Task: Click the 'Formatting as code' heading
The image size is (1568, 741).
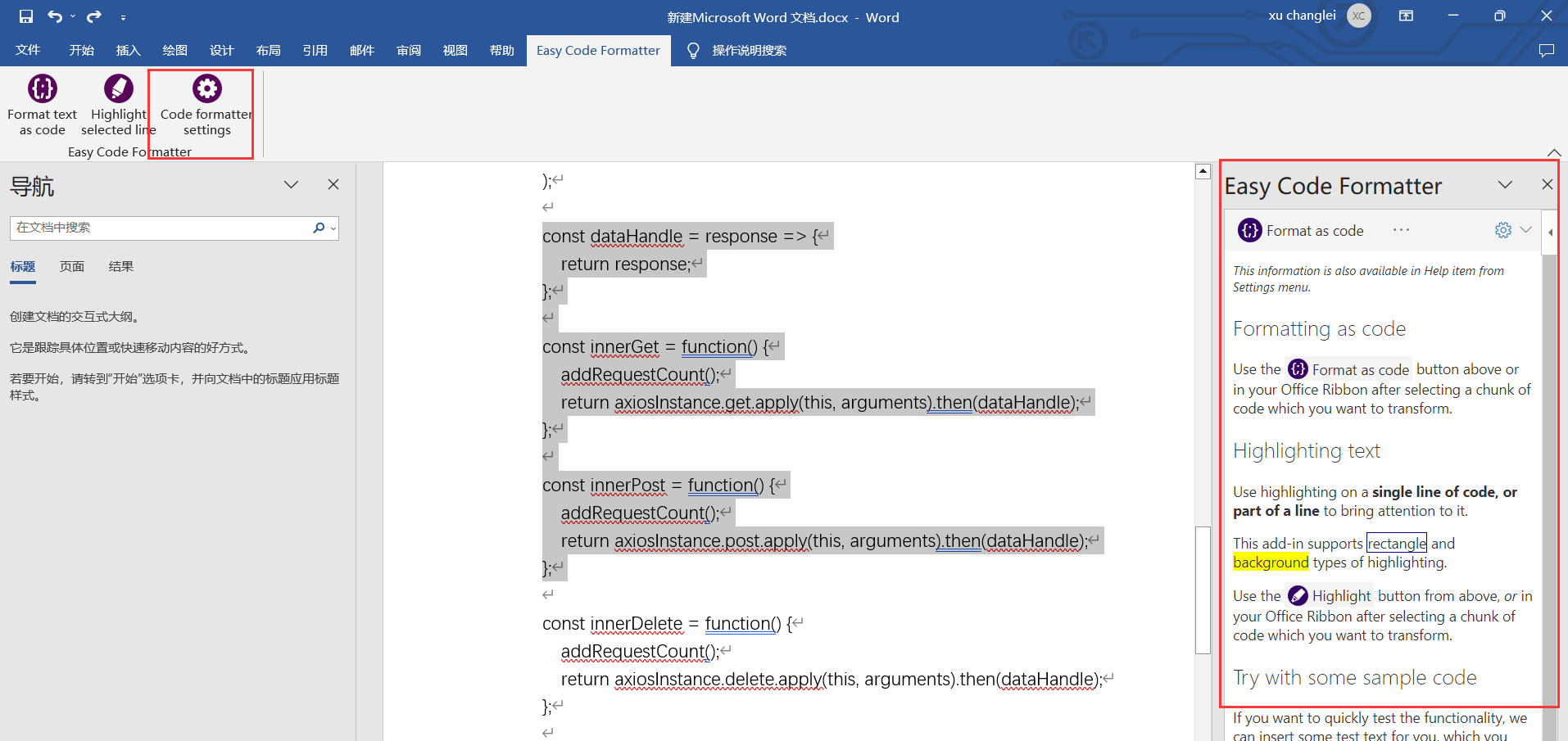Action: click(1319, 329)
